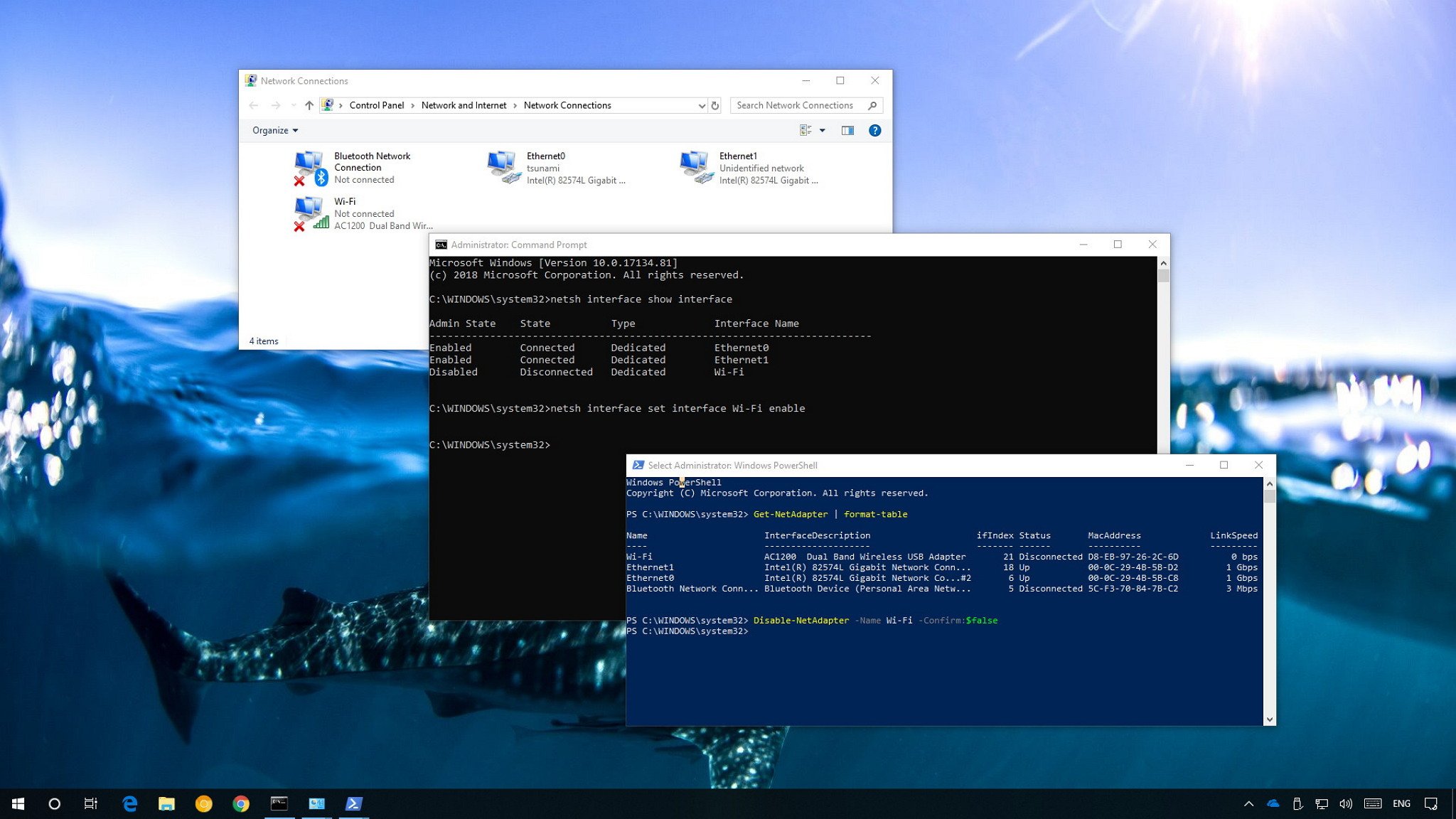The height and width of the screenshot is (819, 1456).
Task: Click 'Unidentified network' under Ethernet1
Action: point(761,168)
